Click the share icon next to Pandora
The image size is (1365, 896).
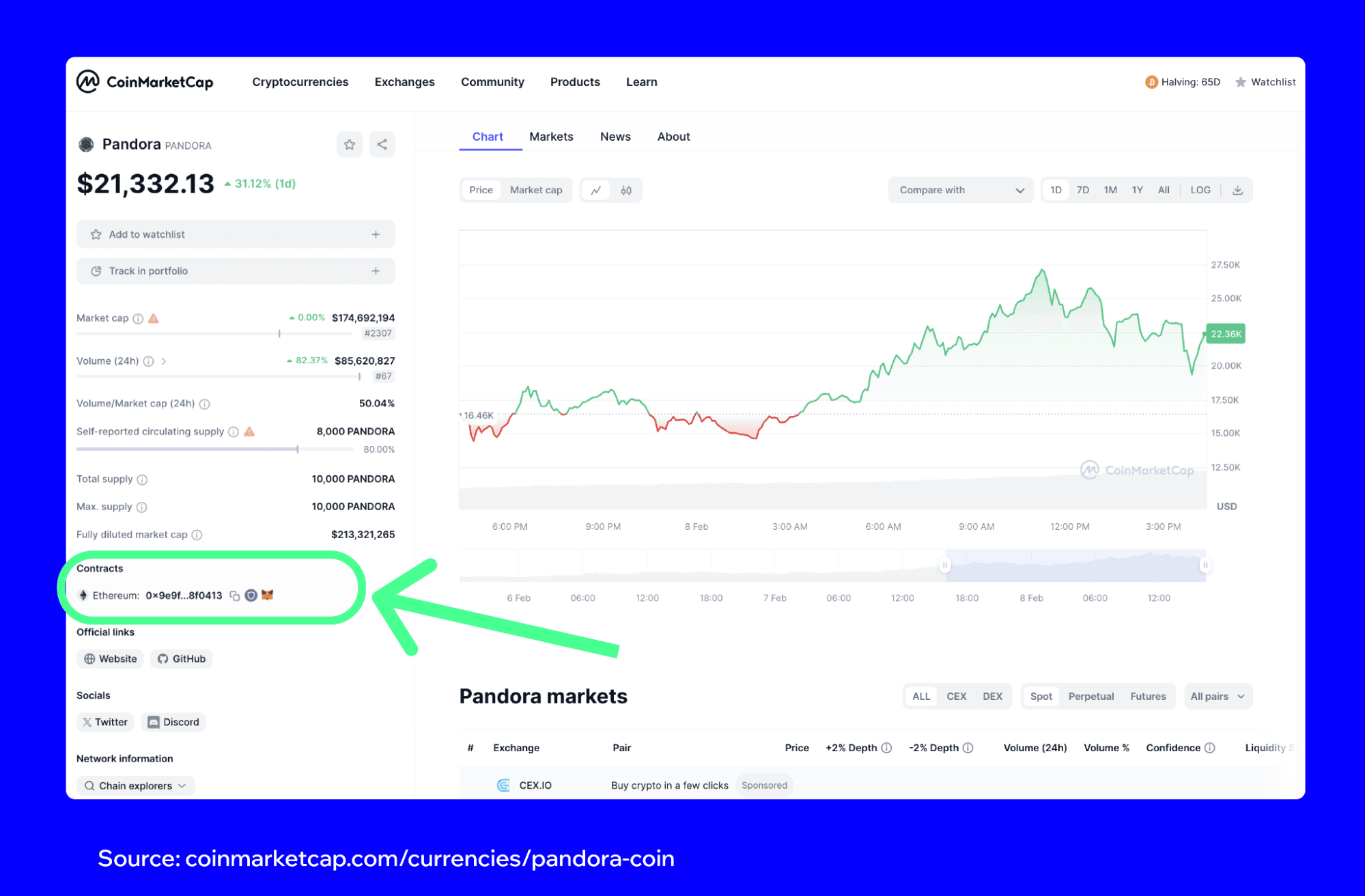(x=382, y=144)
